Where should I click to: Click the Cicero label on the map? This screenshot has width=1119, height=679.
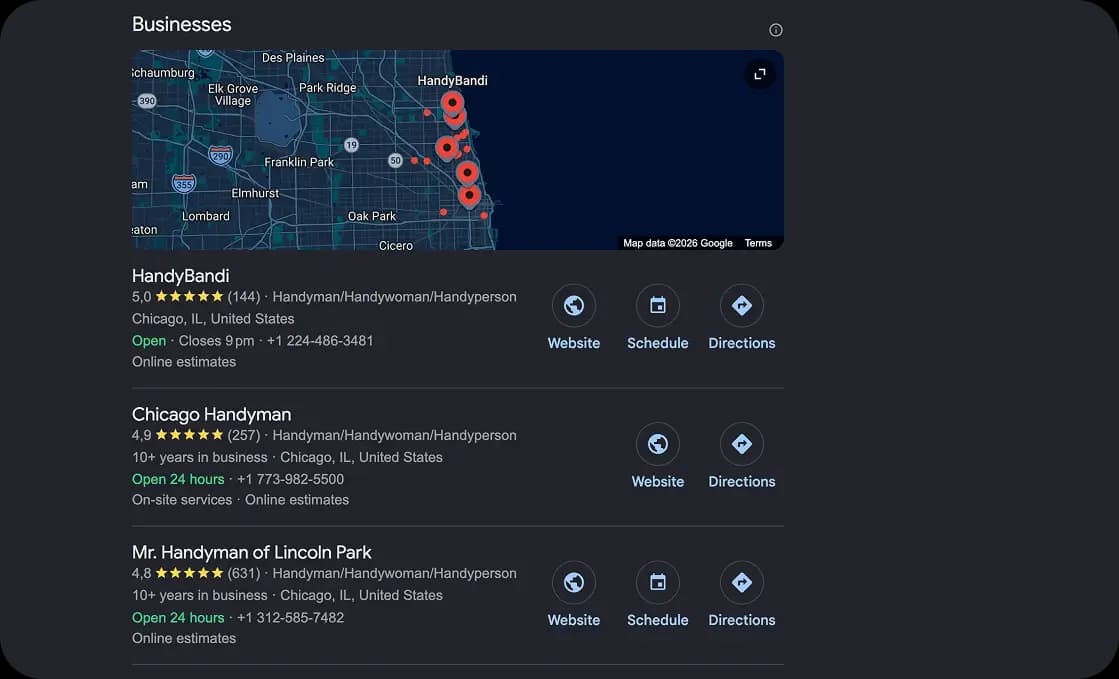396,246
